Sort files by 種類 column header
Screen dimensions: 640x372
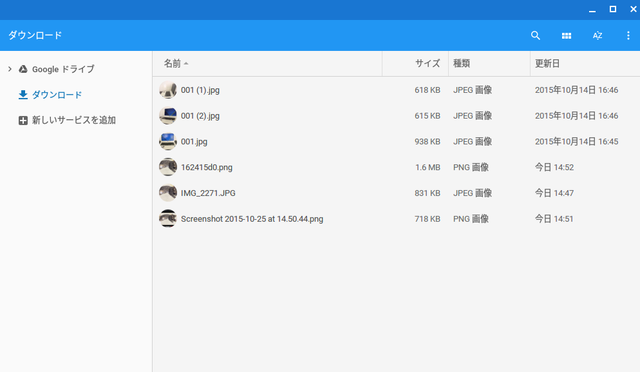(462, 63)
